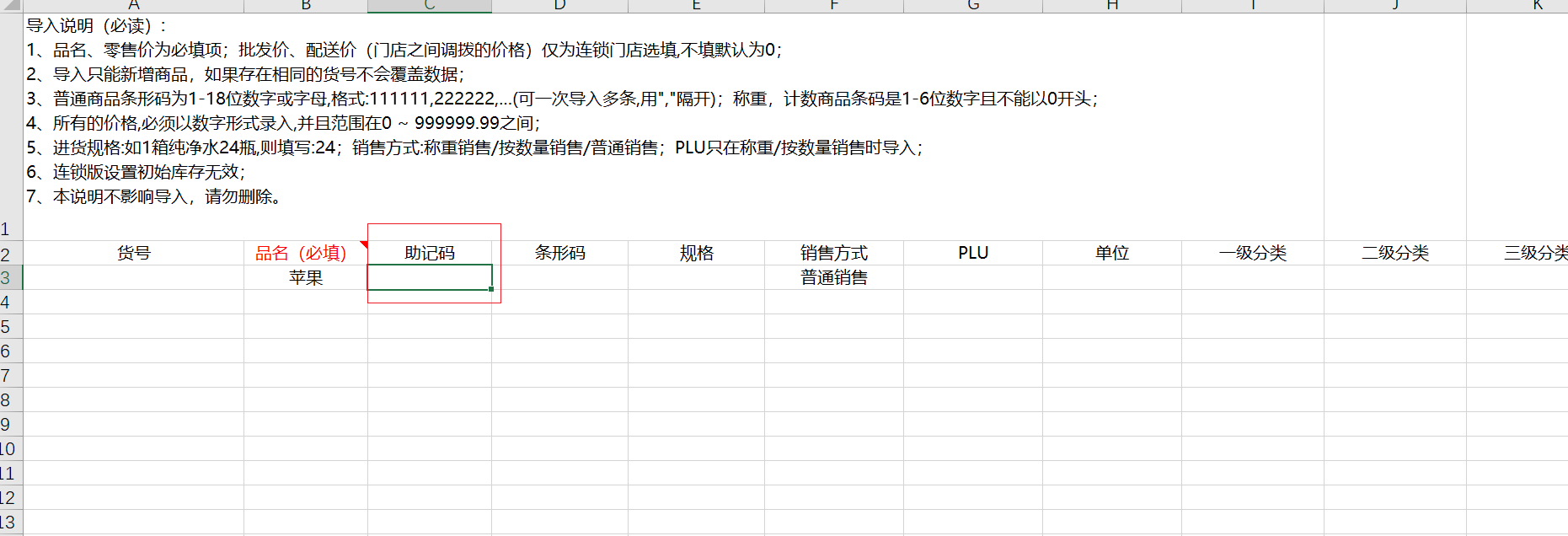Select column G header
Image resolution: width=1568 pixels, height=536 pixels.
[x=972, y=6]
